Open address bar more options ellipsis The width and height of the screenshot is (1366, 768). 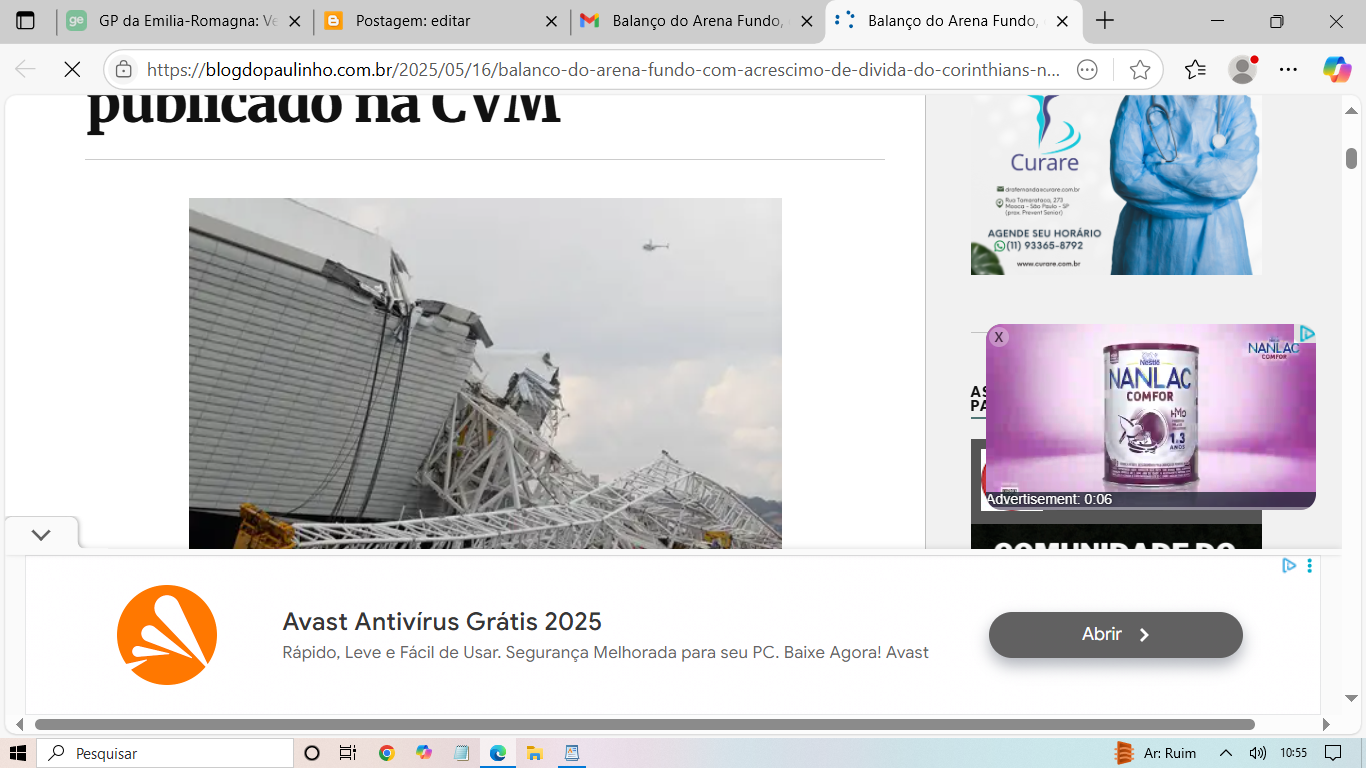point(1088,69)
